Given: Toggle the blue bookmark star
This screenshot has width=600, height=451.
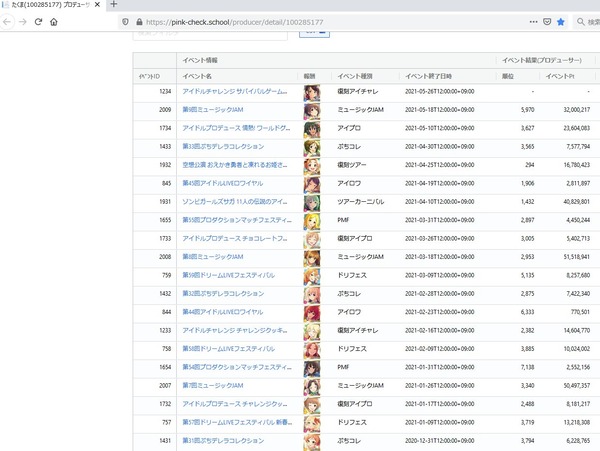Looking at the screenshot, I should 561,22.
